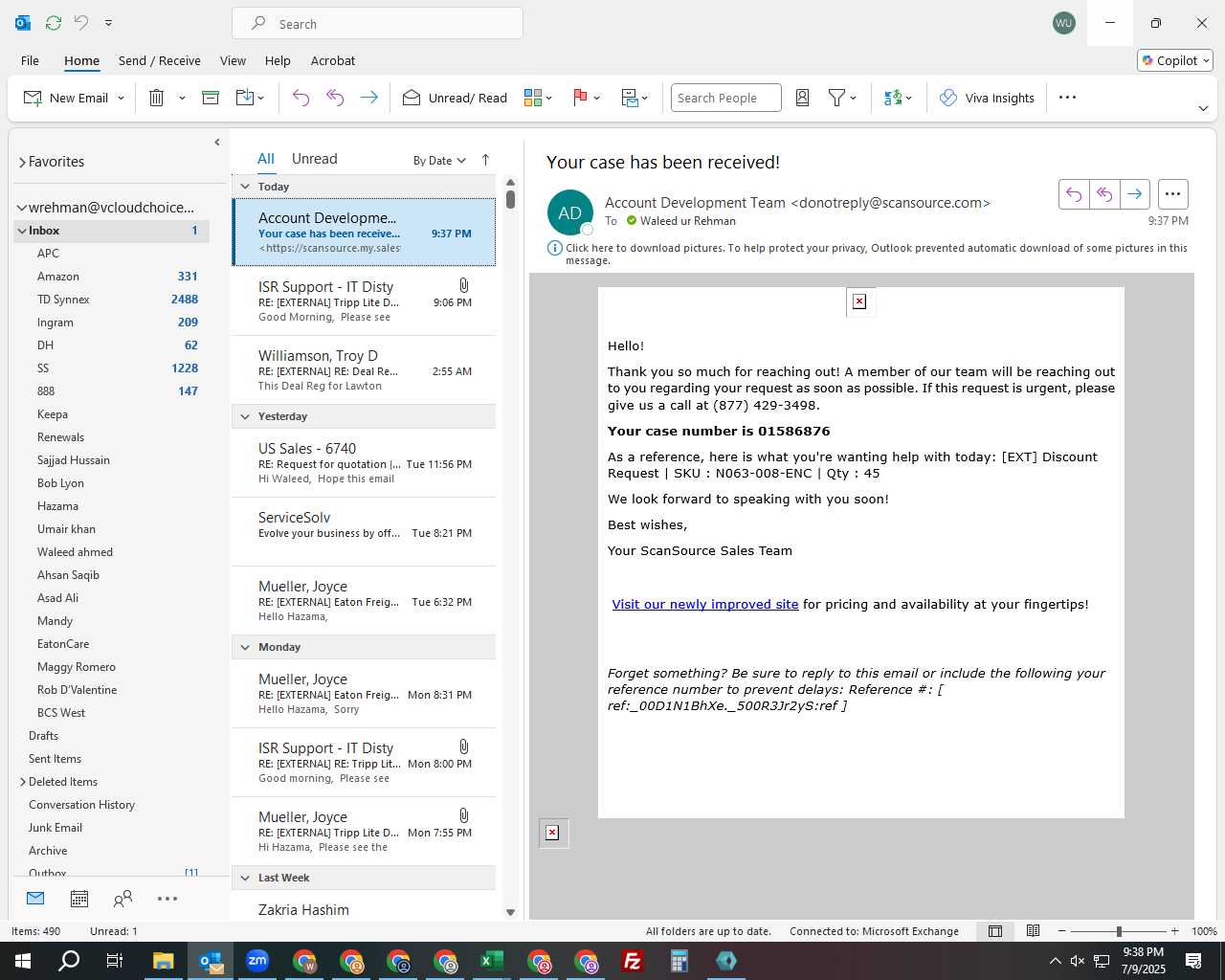
Task: Open the Acrobat tab
Action: 333,60
